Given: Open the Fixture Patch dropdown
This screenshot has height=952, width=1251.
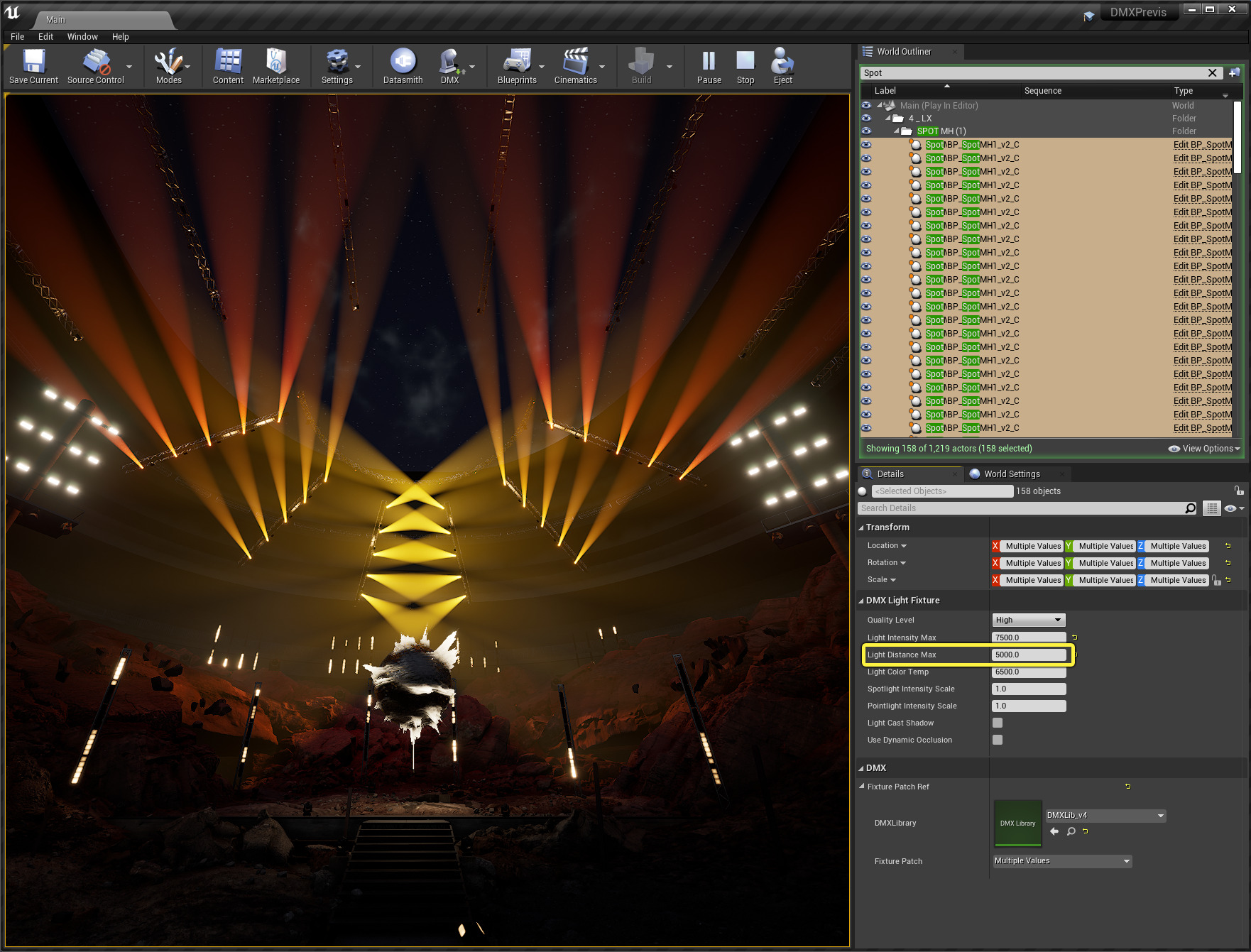Looking at the screenshot, I should (x=1061, y=861).
